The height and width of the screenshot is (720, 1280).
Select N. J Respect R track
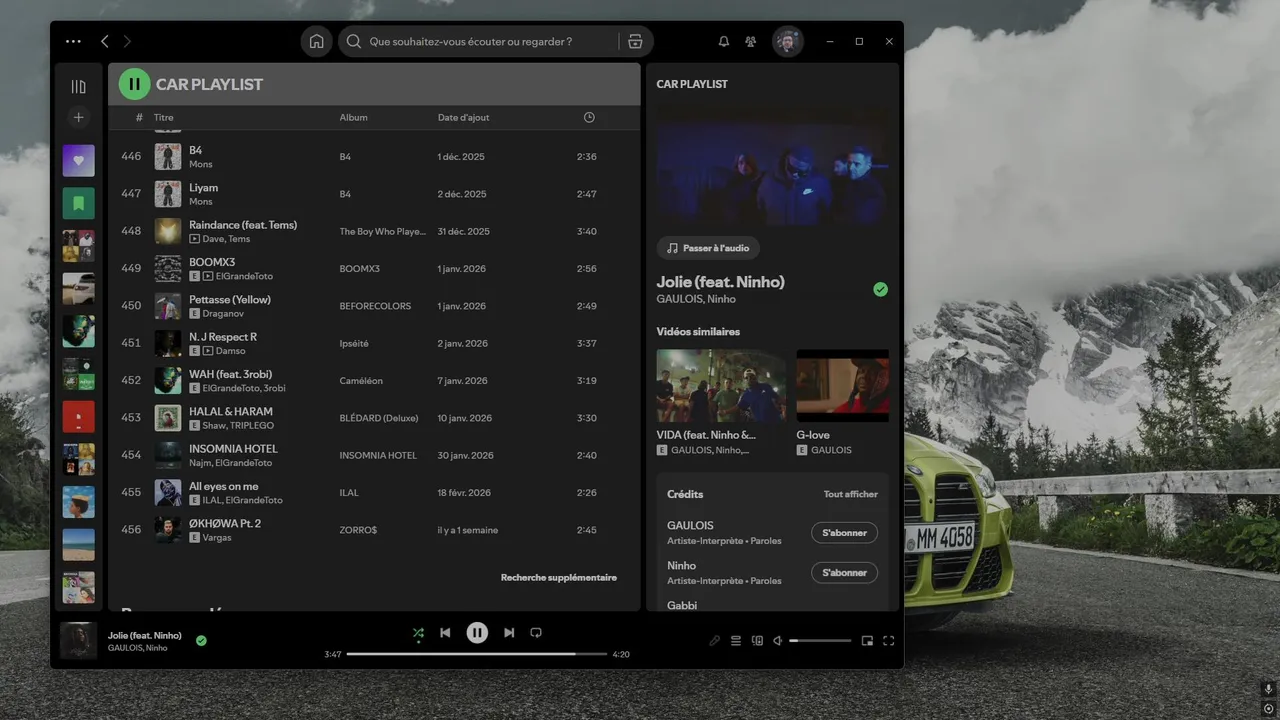click(x=374, y=343)
